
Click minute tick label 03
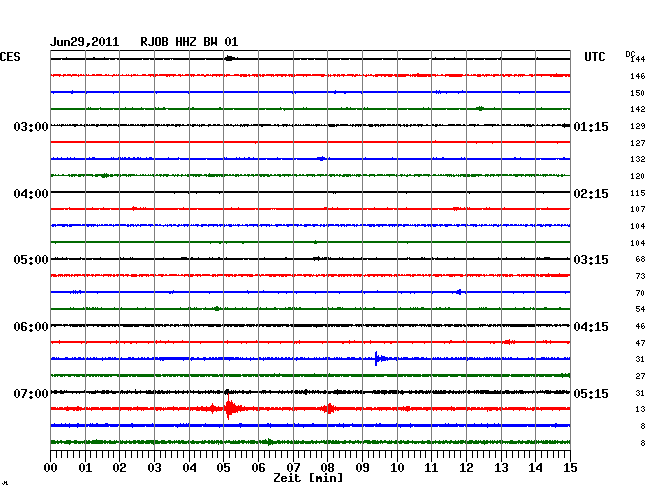[x=154, y=468]
